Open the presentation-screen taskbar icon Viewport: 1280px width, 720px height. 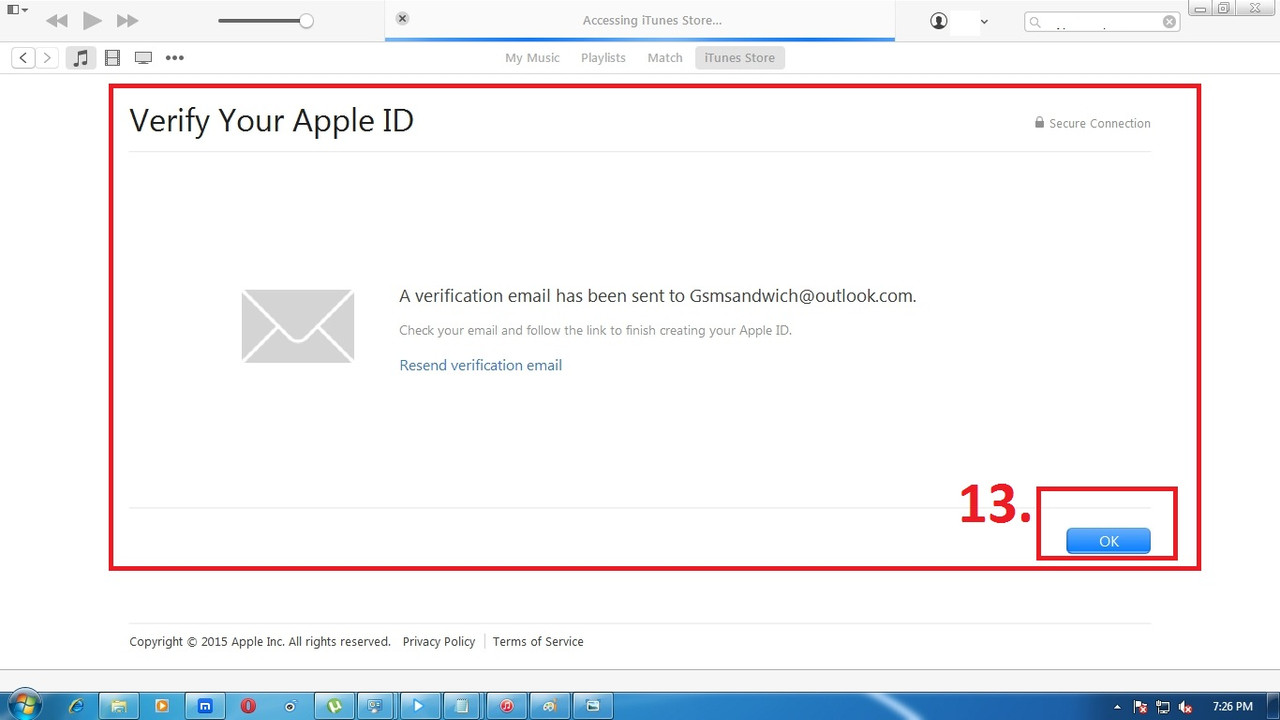pyautogui.click(x=376, y=706)
